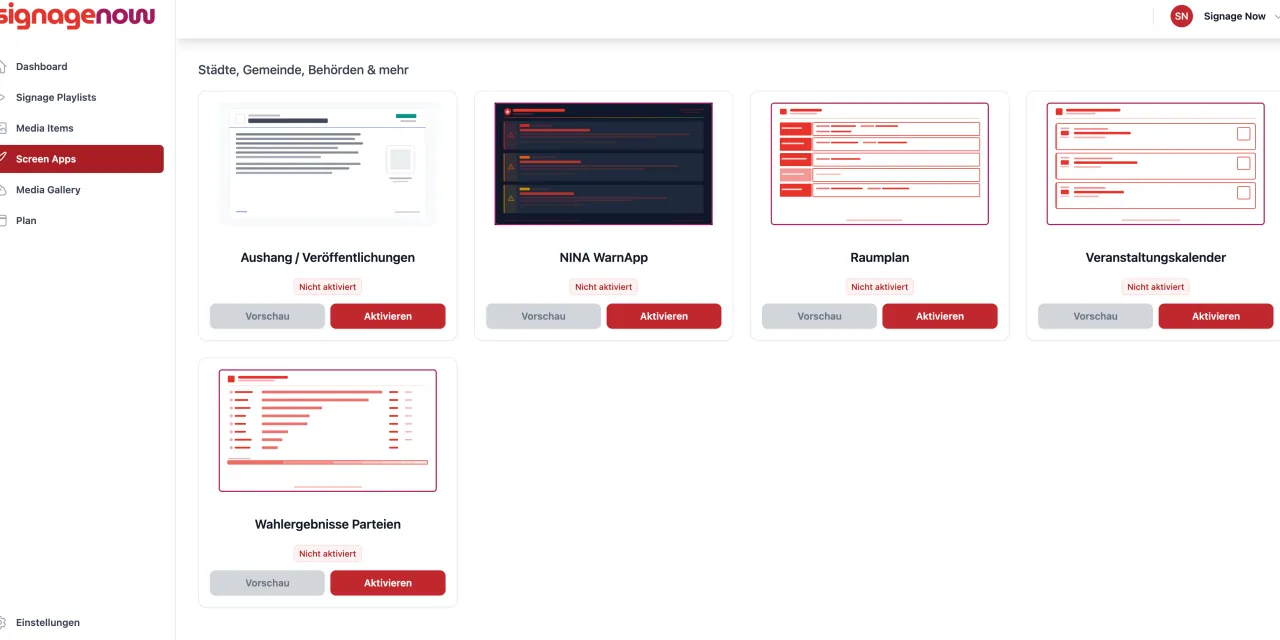Preview the Aushang / Veröffentlichungen app
Viewport: 1280px width, 640px height.
(x=267, y=316)
